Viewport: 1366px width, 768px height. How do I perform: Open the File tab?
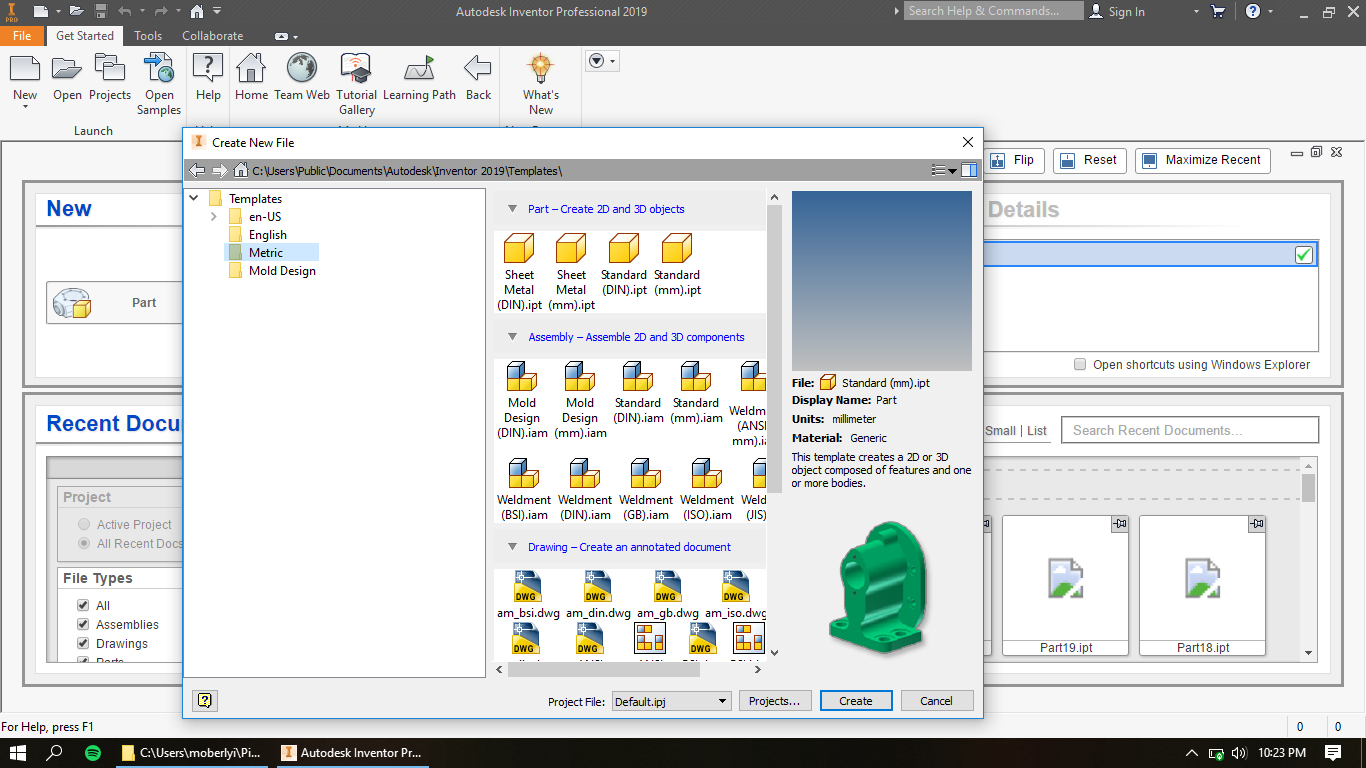[x=22, y=35]
